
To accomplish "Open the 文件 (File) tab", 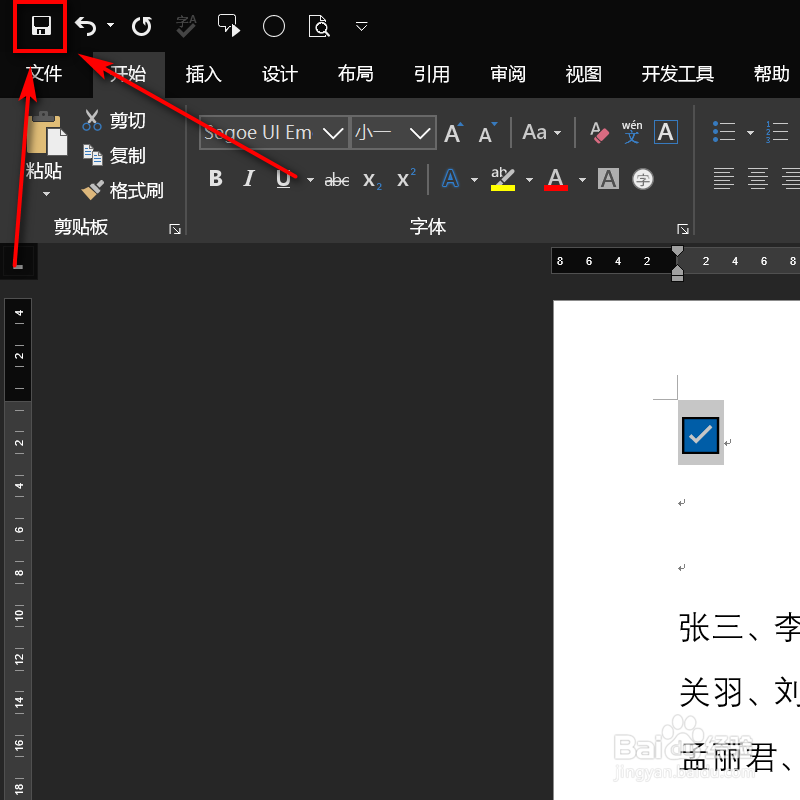I will point(44,74).
